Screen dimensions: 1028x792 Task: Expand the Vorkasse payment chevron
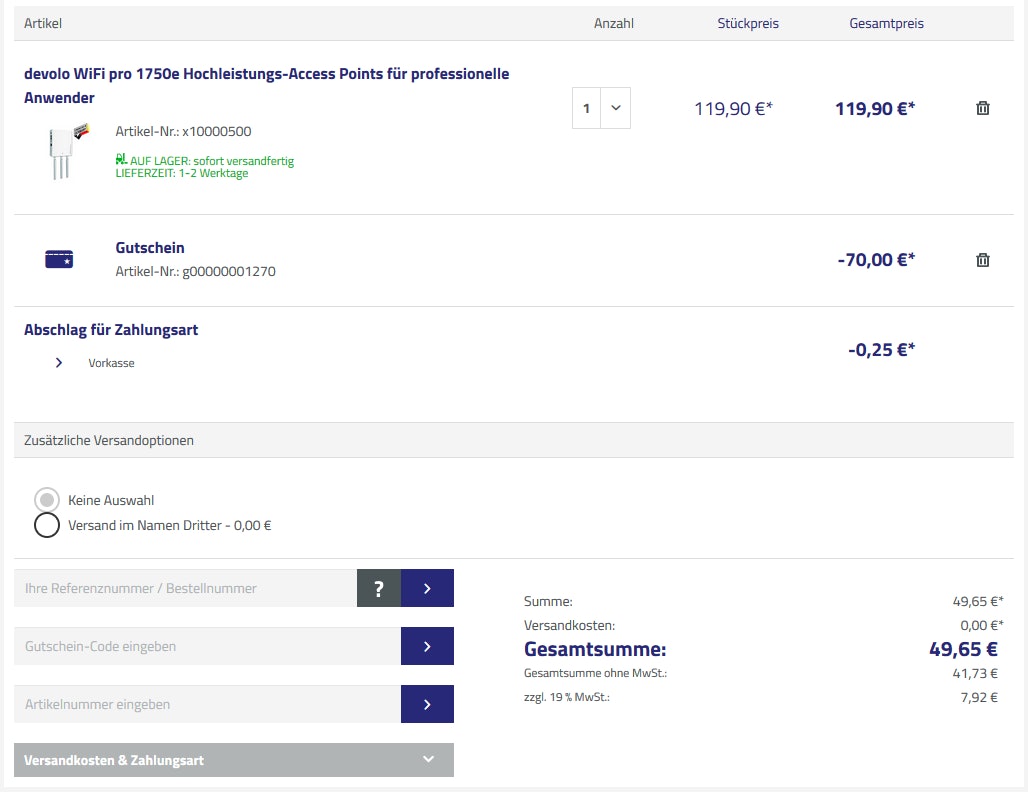click(59, 363)
